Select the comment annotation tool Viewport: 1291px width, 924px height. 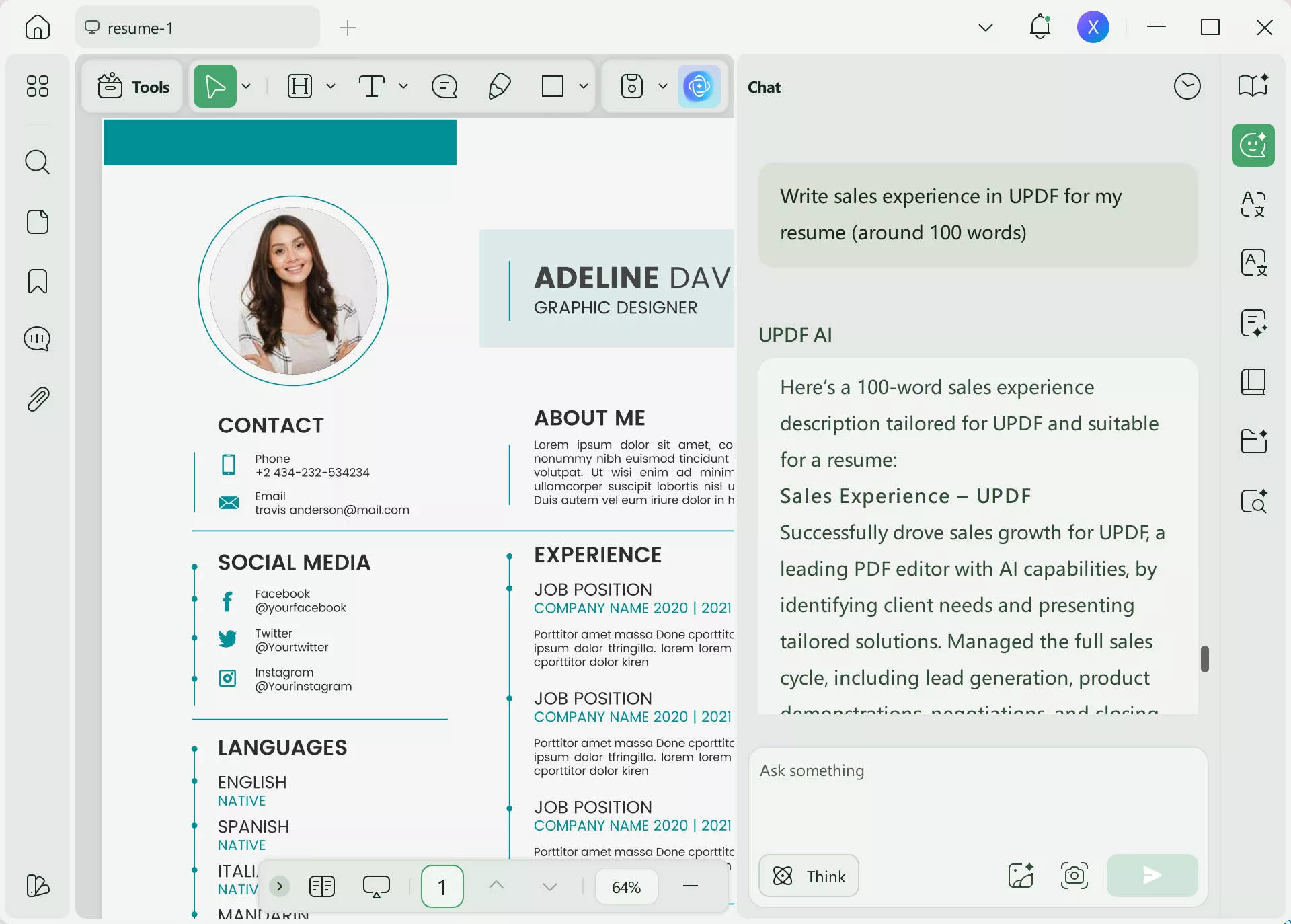(x=444, y=86)
